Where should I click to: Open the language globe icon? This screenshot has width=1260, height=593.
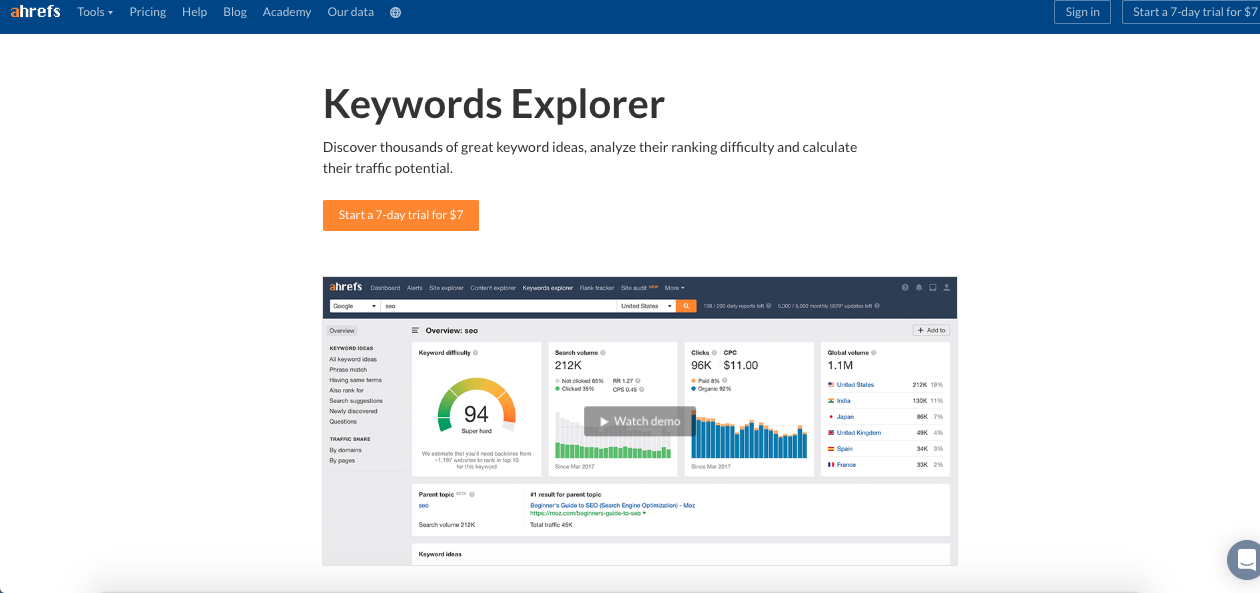396,12
